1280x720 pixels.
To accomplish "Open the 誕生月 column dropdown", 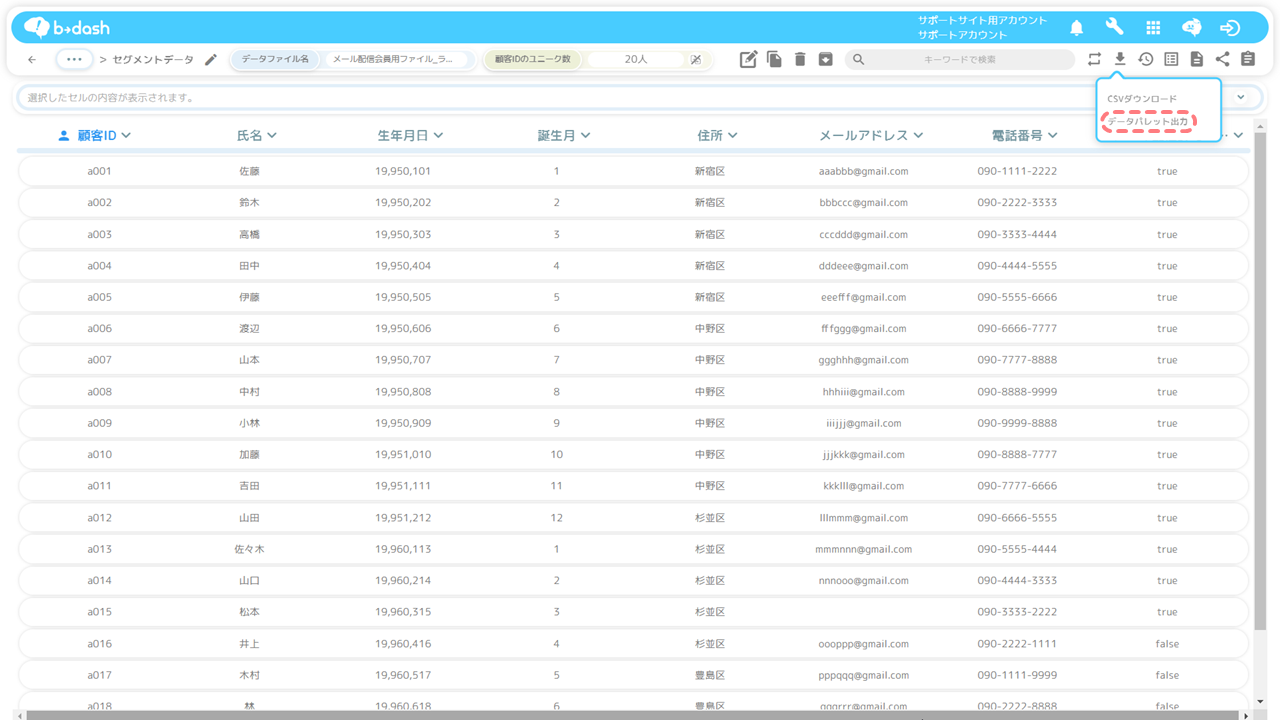I will 585,135.
